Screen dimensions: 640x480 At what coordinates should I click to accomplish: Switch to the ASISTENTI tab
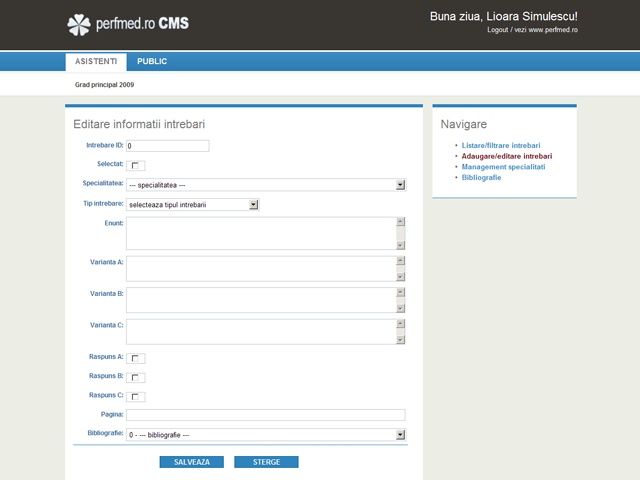[96, 62]
